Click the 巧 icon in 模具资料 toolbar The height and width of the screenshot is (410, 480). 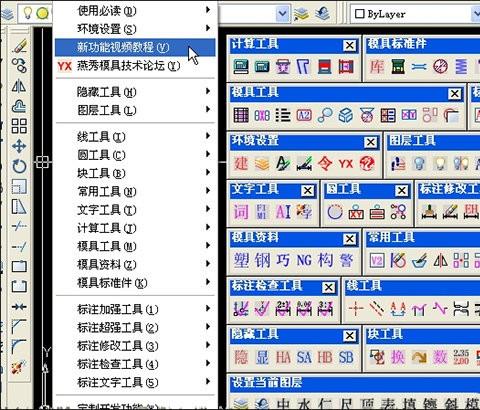pyautogui.click(x=283, y=260)
